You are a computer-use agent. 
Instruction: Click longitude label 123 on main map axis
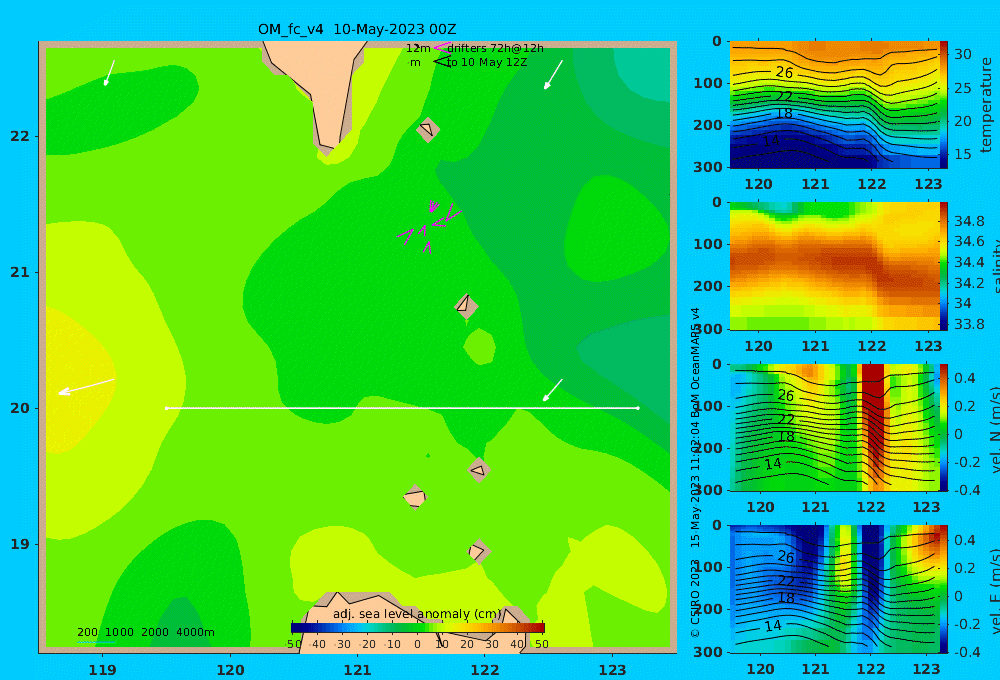[613, 670]
